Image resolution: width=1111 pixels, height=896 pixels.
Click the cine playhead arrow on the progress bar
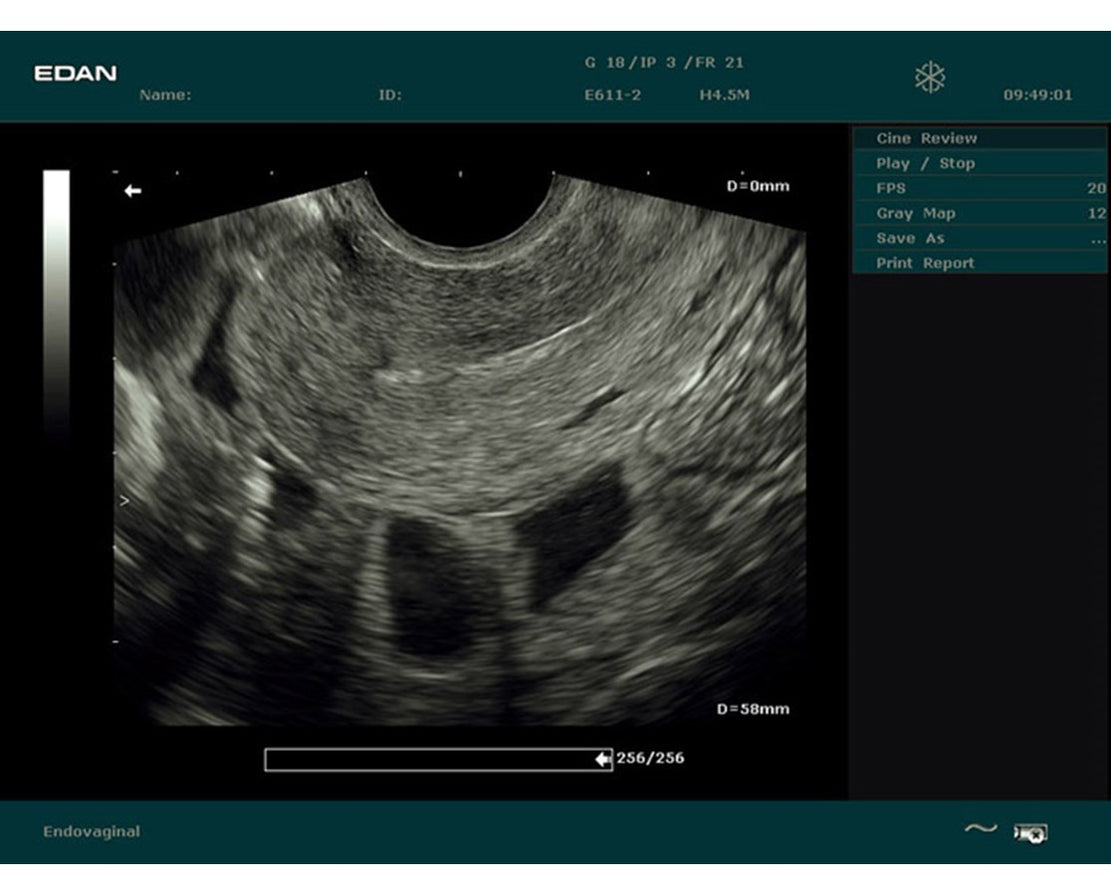click(x=601, y=760)
